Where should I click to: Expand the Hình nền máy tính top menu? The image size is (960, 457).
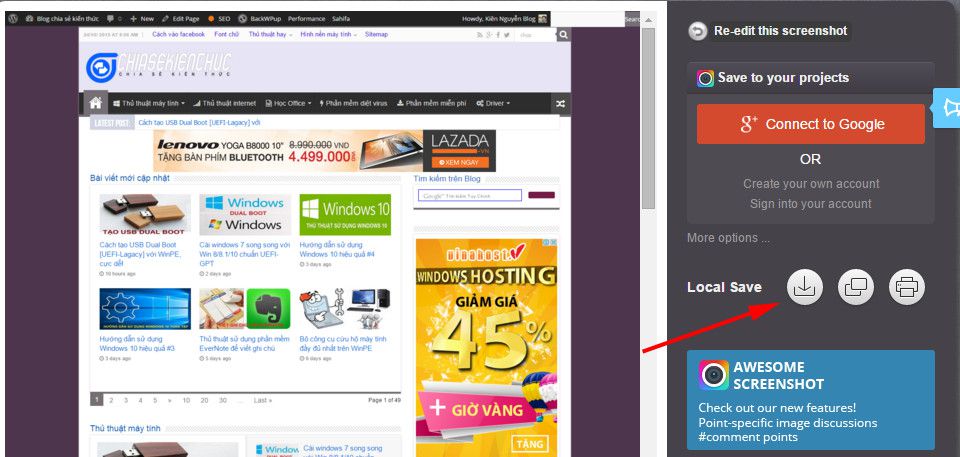tap(329, 34)
